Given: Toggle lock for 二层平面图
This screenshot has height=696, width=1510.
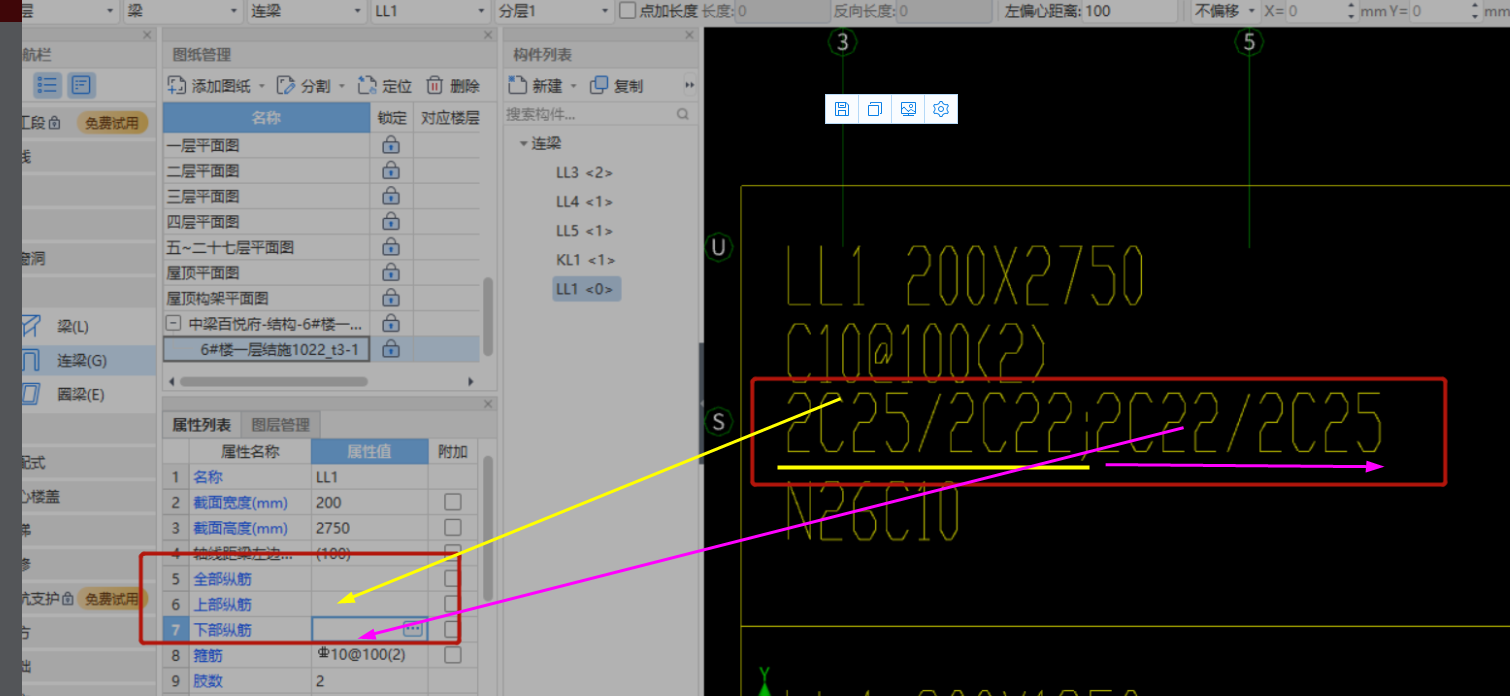Looking at the screenshot, I should coord(391,171).
